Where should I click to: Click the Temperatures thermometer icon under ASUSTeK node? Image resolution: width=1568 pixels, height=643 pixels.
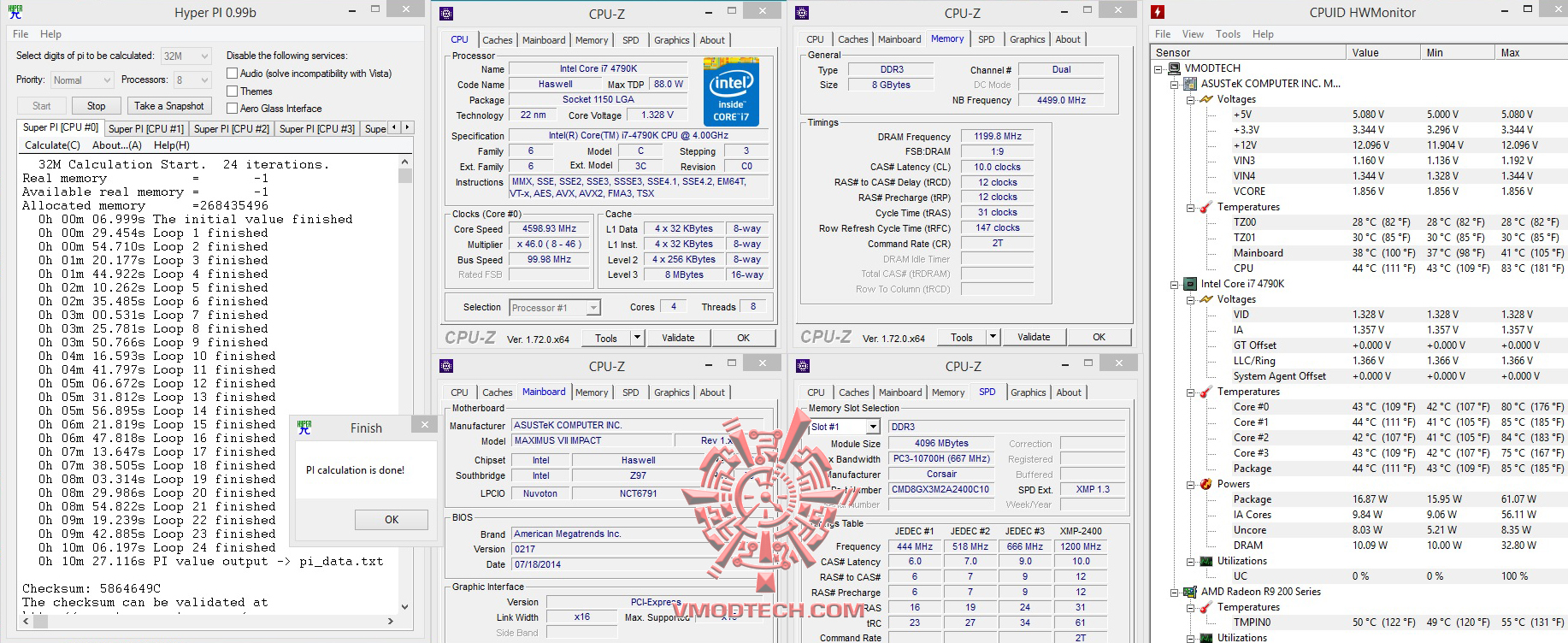[1206, 207]
